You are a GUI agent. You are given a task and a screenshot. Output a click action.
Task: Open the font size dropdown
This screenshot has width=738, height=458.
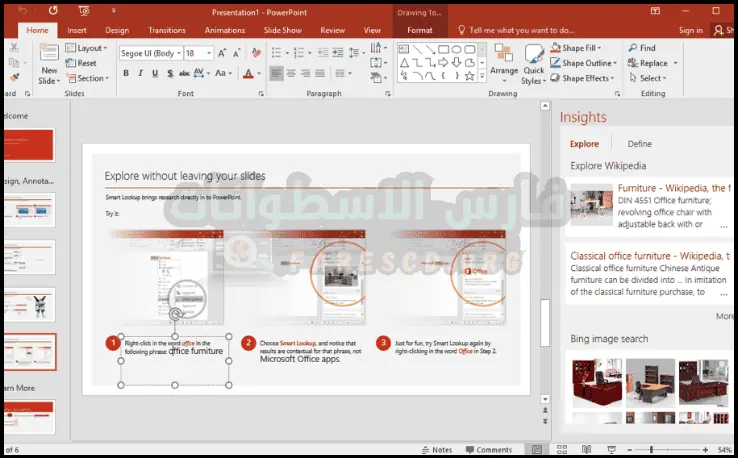pyautogui.click(x=209, y=53)
